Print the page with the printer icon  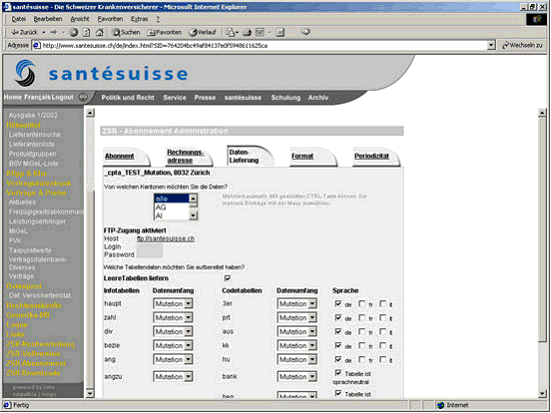tap(247, 32)
